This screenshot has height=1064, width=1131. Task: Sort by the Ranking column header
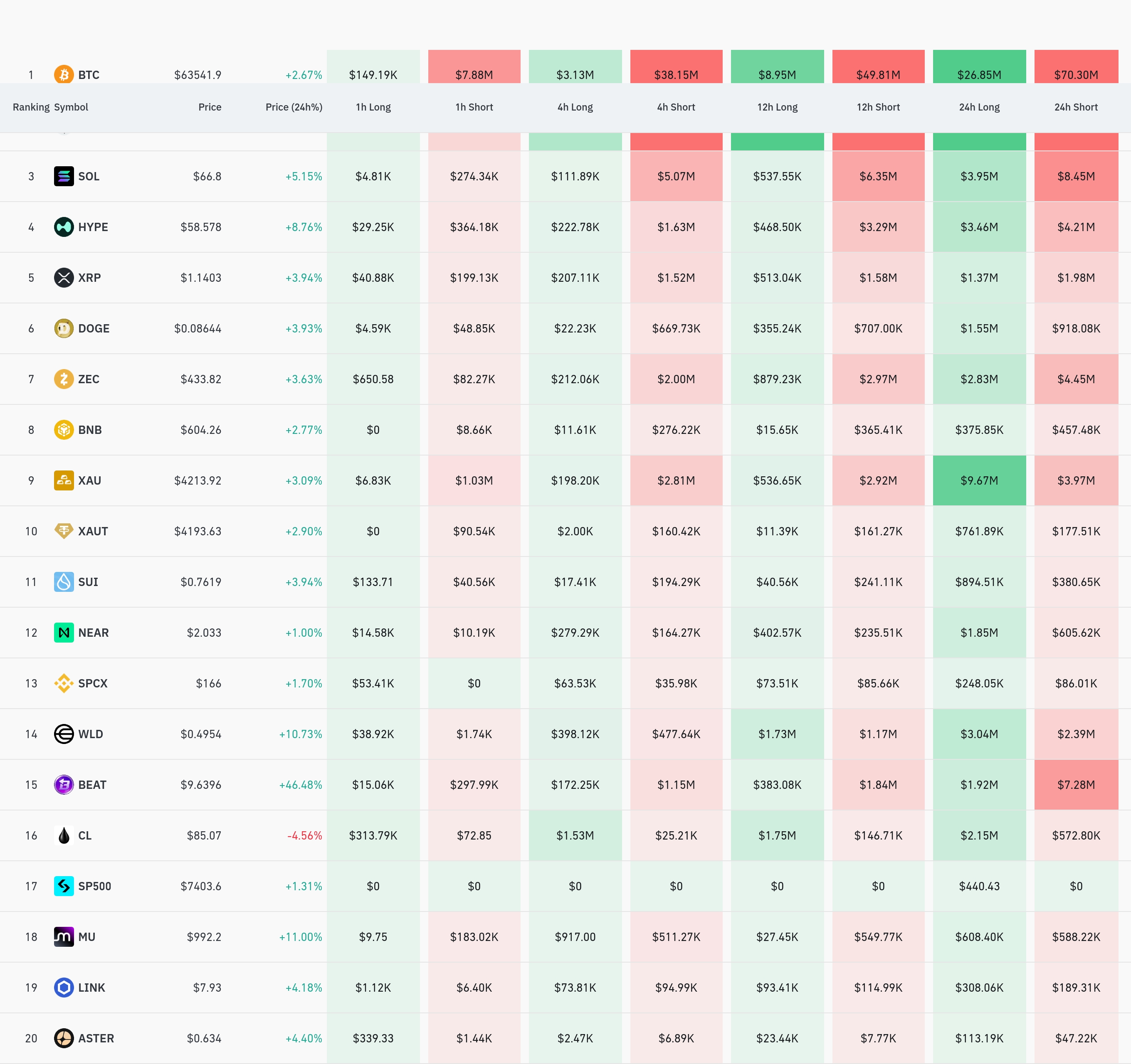point(31,107)
